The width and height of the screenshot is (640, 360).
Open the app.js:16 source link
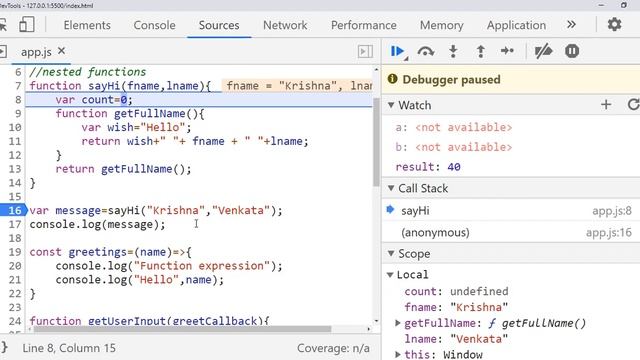coord(609,232)
